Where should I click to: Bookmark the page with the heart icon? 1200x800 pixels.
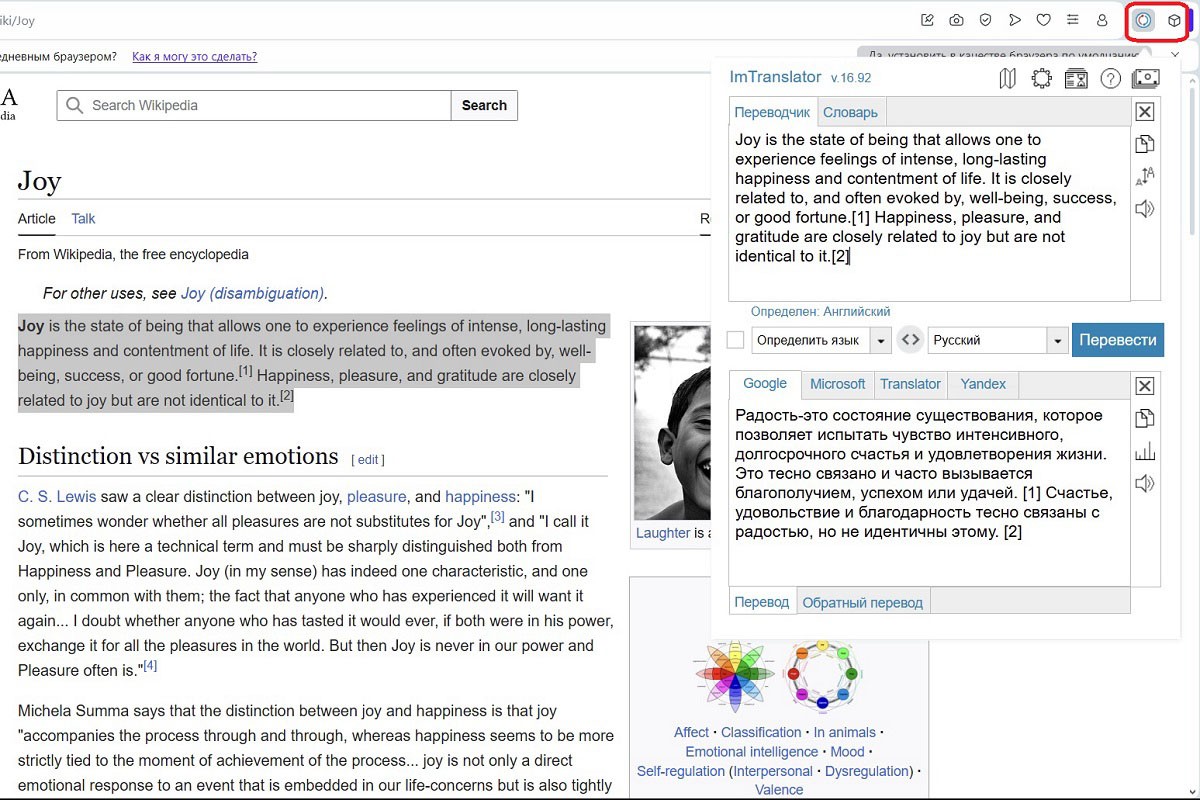(1044, 20)
